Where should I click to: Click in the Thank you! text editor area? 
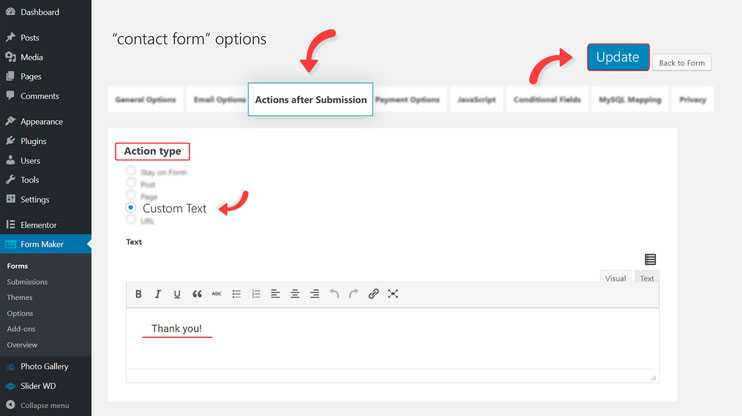coord(392,338)
